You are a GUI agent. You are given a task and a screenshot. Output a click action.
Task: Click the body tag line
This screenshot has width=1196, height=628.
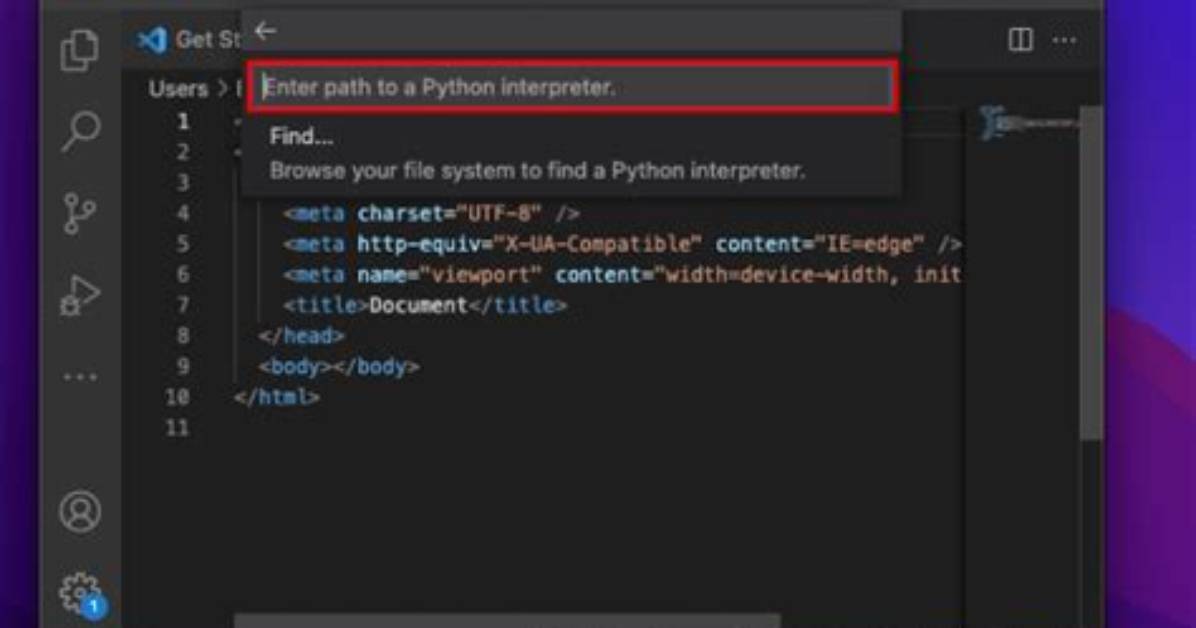339,366
